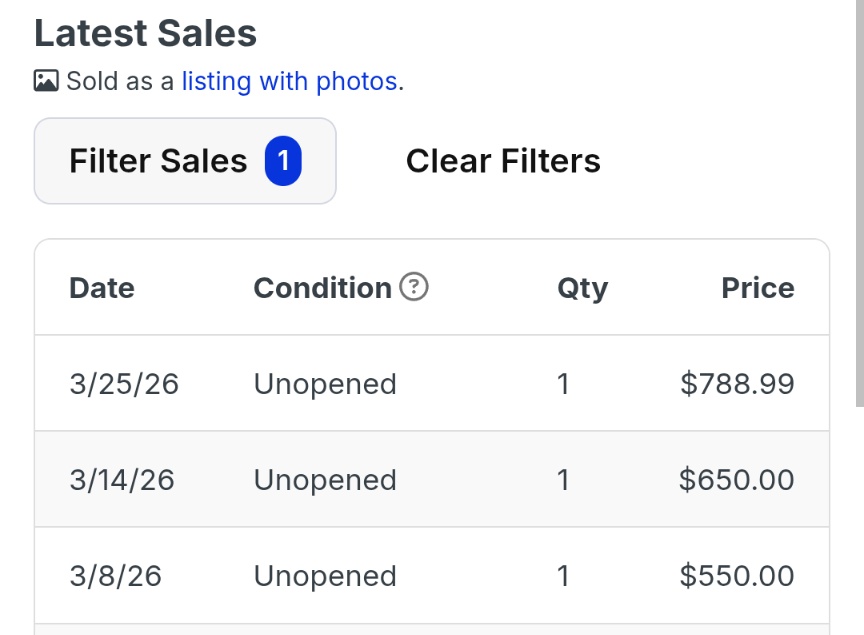
Task: Click the Qty column header
Action: (582, 288)
